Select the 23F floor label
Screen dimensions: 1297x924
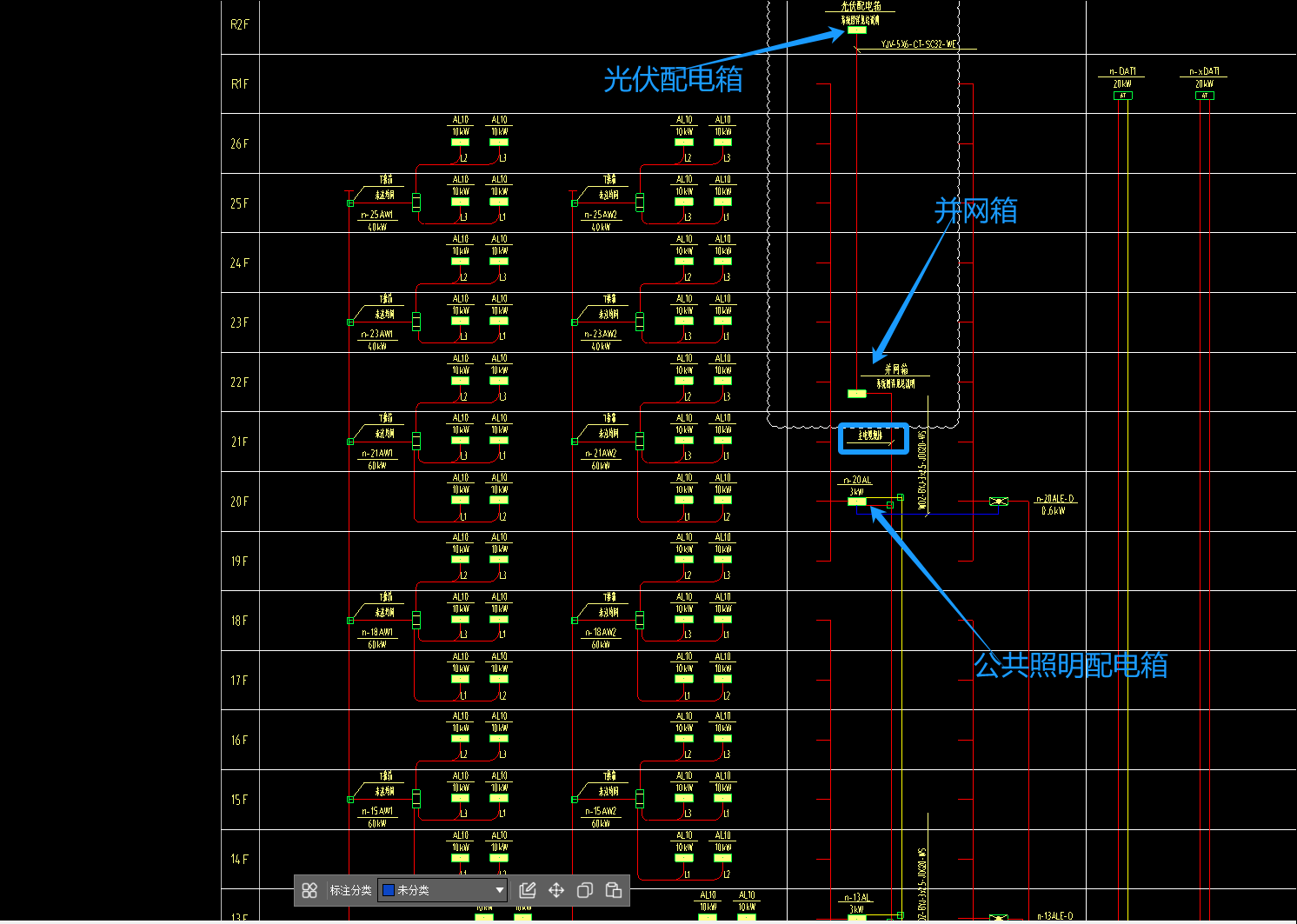tap(240, 322)
